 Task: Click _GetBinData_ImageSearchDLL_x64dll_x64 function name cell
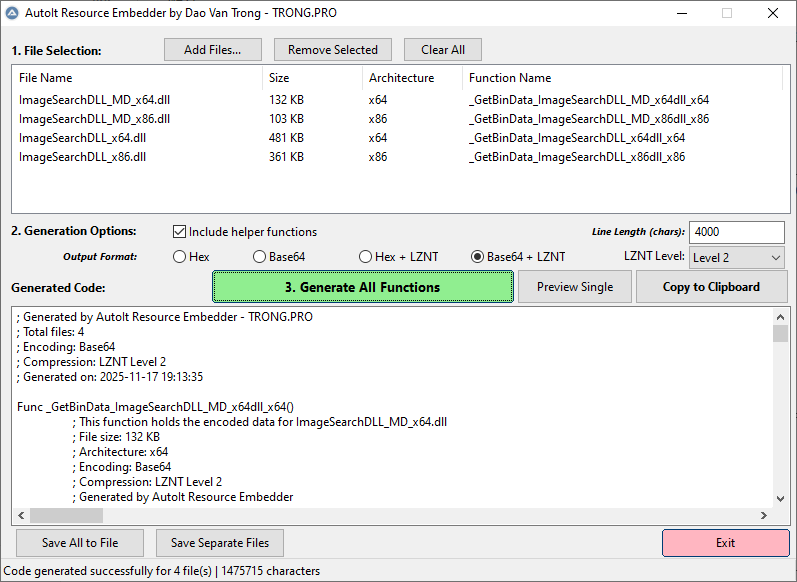(x=577, y=138)
